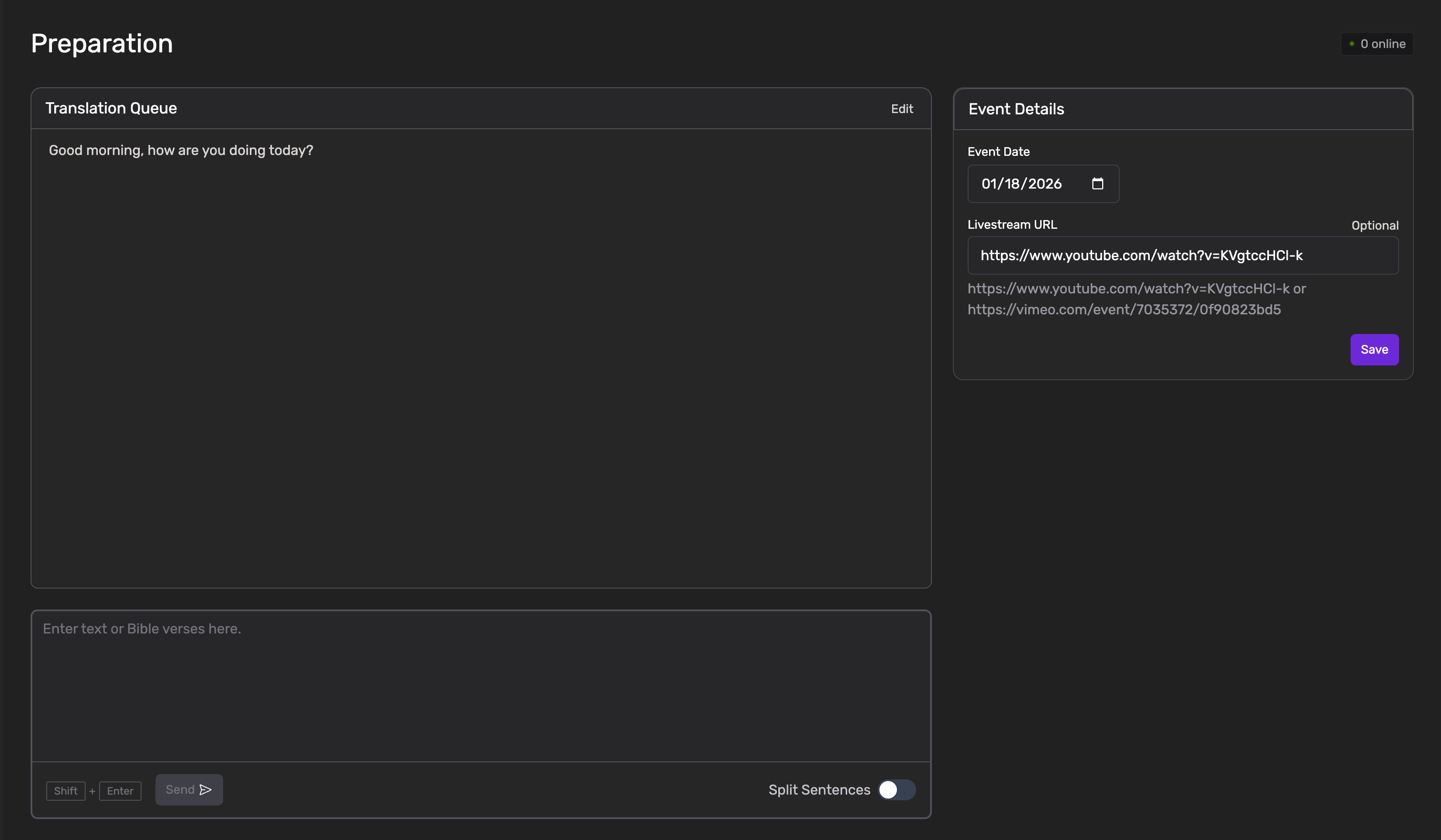
Task: Click the Split Sentences label text
Action: click(819, 790)
